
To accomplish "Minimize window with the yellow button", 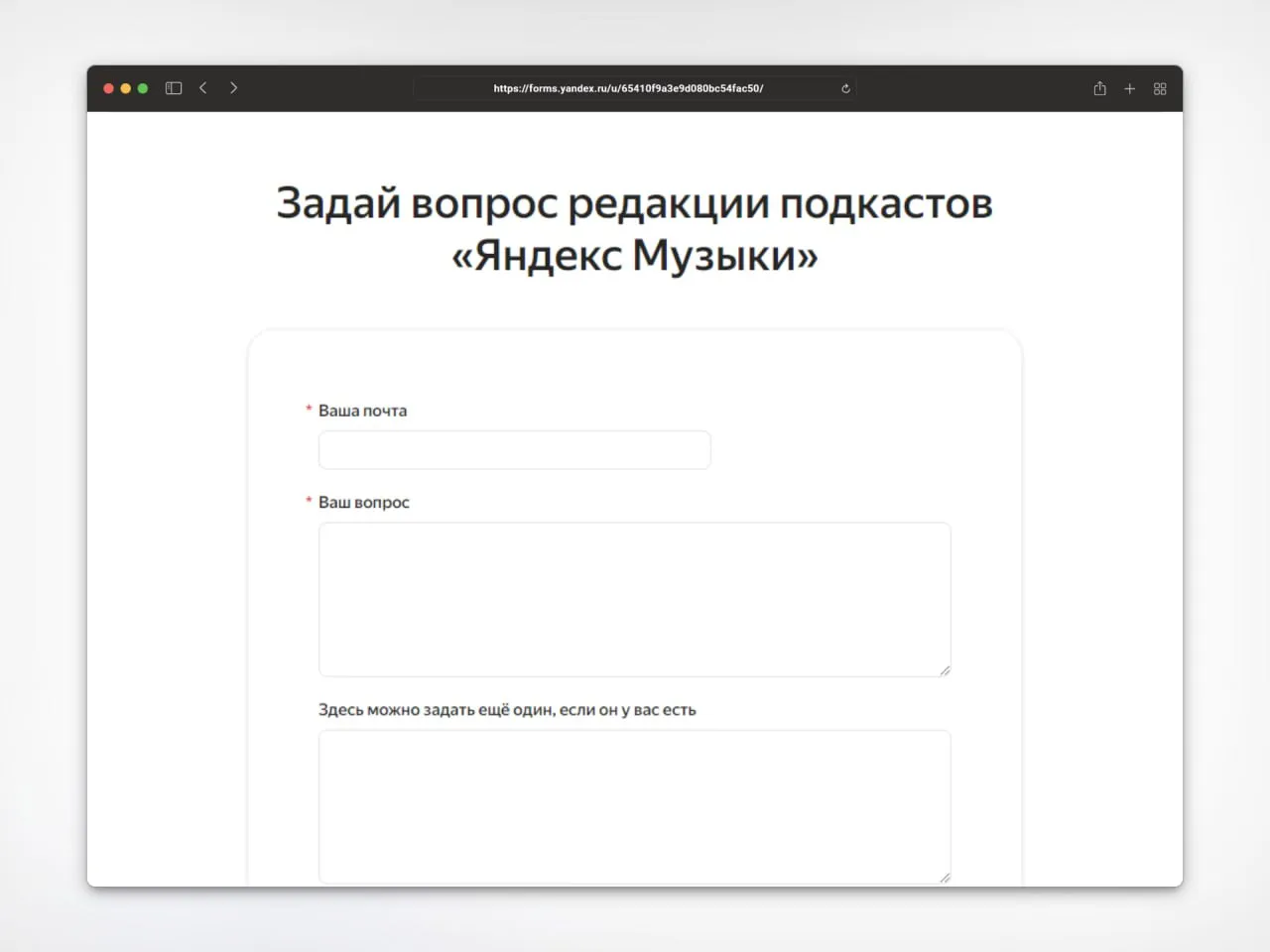I will 126,88.
